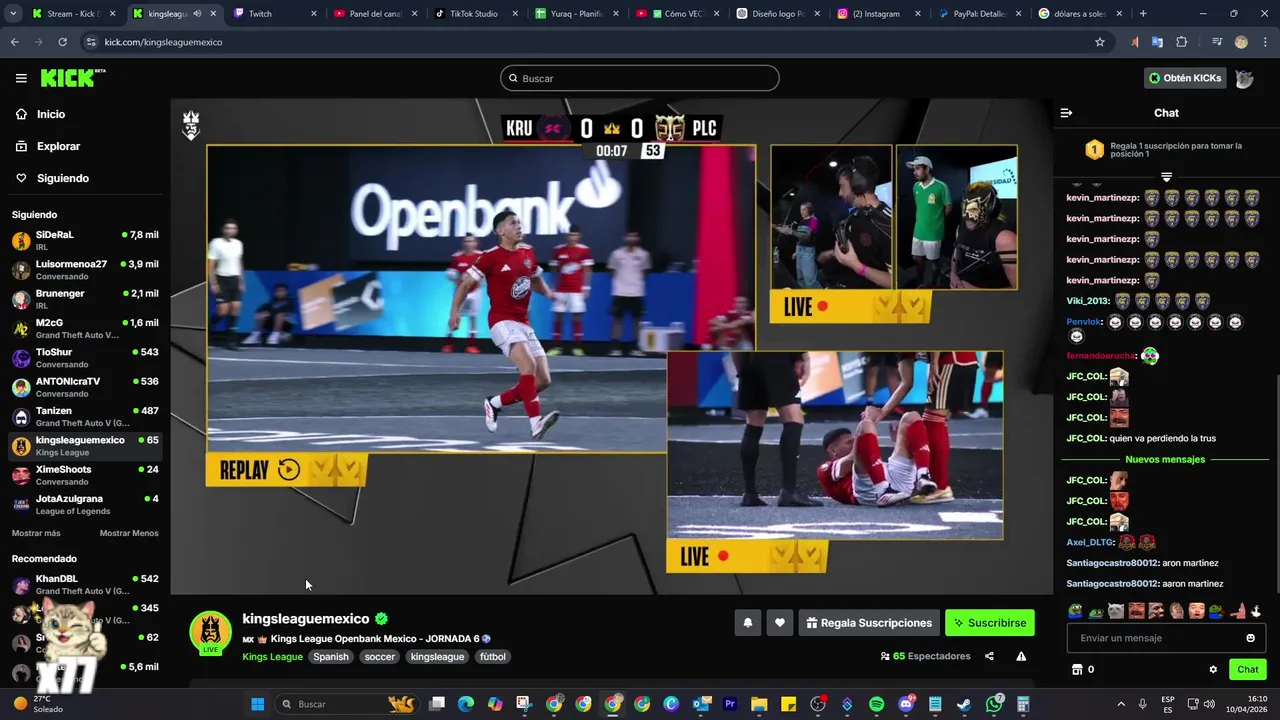Screen dimensions: 1280x720
Task: Click Mostrar más in following list
Action: point(36,533)
